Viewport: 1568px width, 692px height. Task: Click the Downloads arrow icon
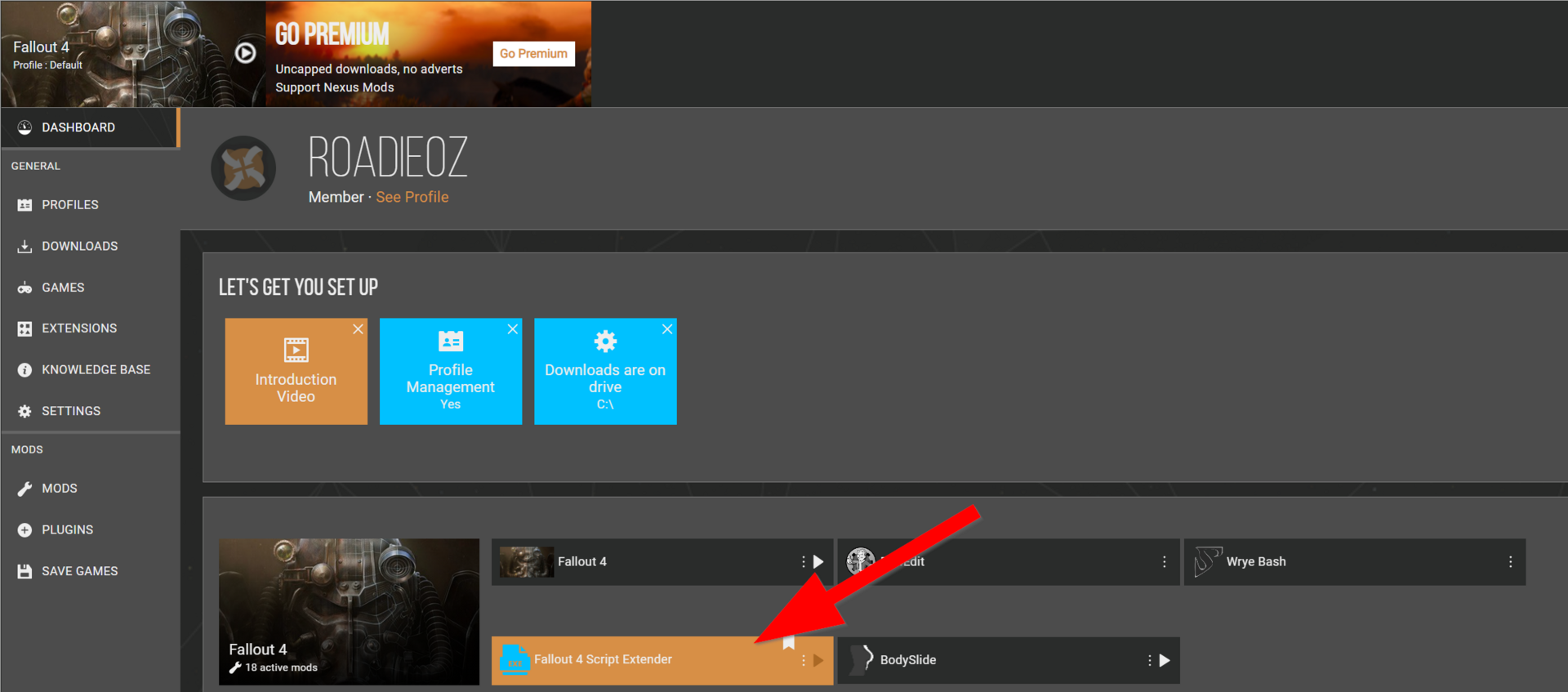pyautogui.click(x=24, y=246)
